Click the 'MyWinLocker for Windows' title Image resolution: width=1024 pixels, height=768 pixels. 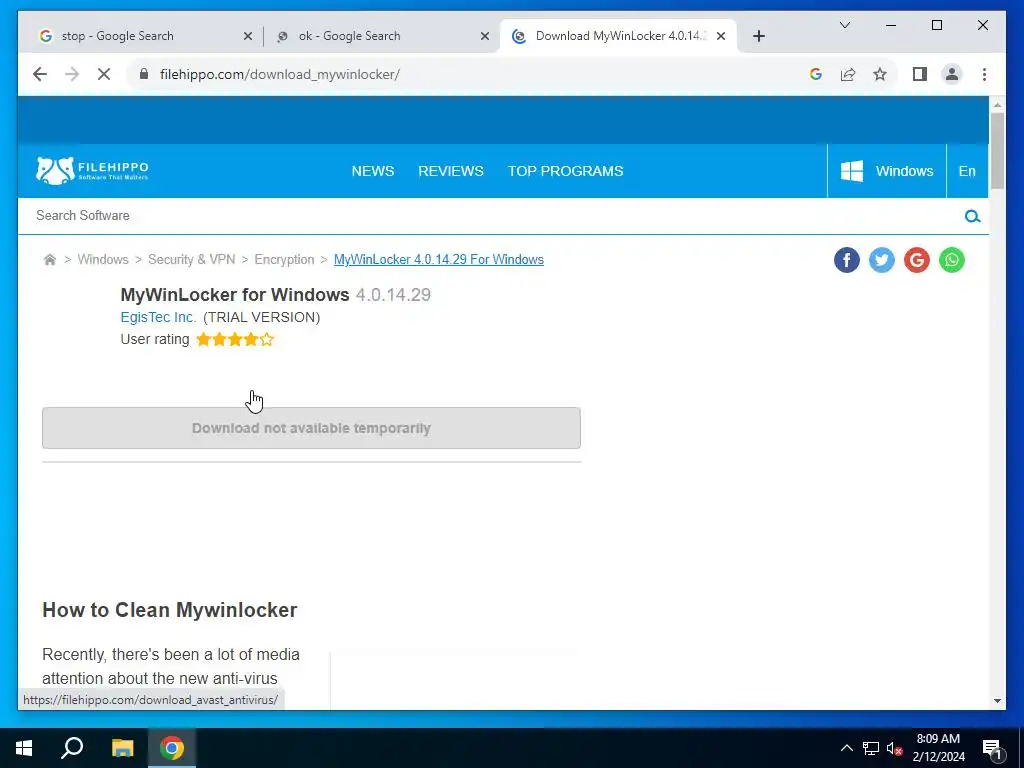[x=235, y=295]
